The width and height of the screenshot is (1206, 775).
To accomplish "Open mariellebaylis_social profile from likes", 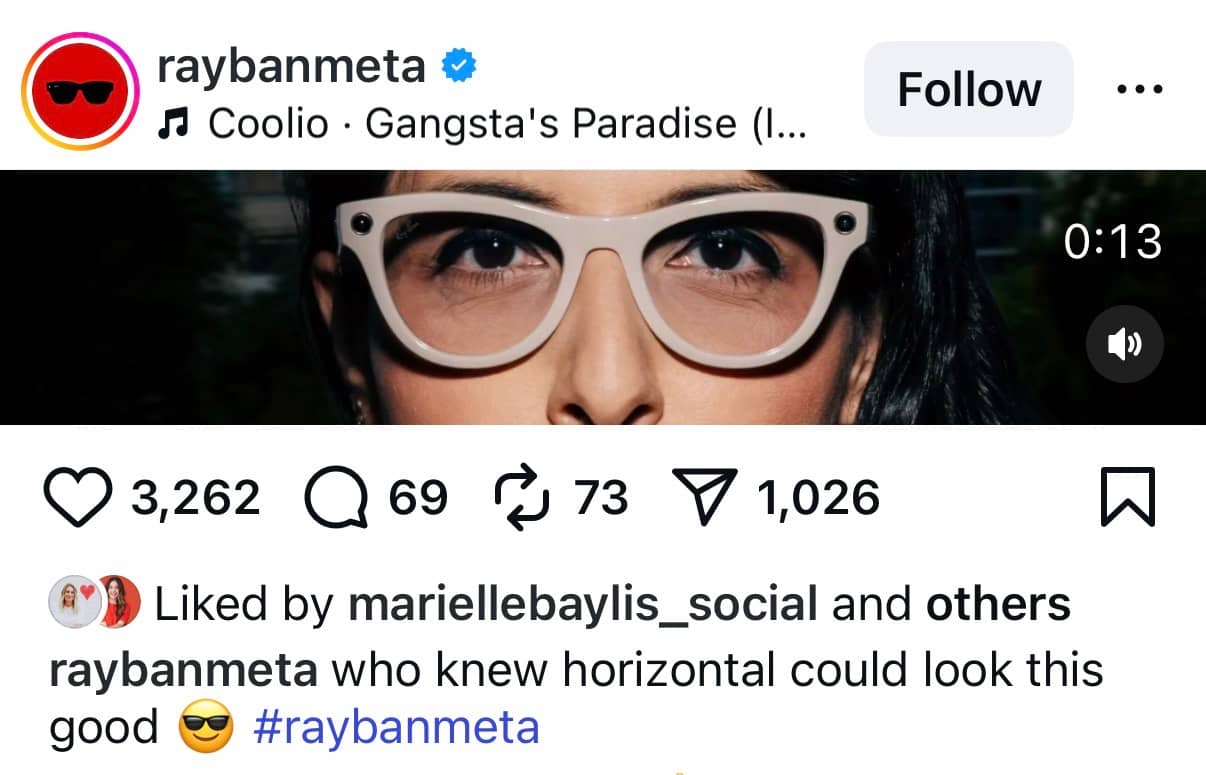I will pos(582,604).
